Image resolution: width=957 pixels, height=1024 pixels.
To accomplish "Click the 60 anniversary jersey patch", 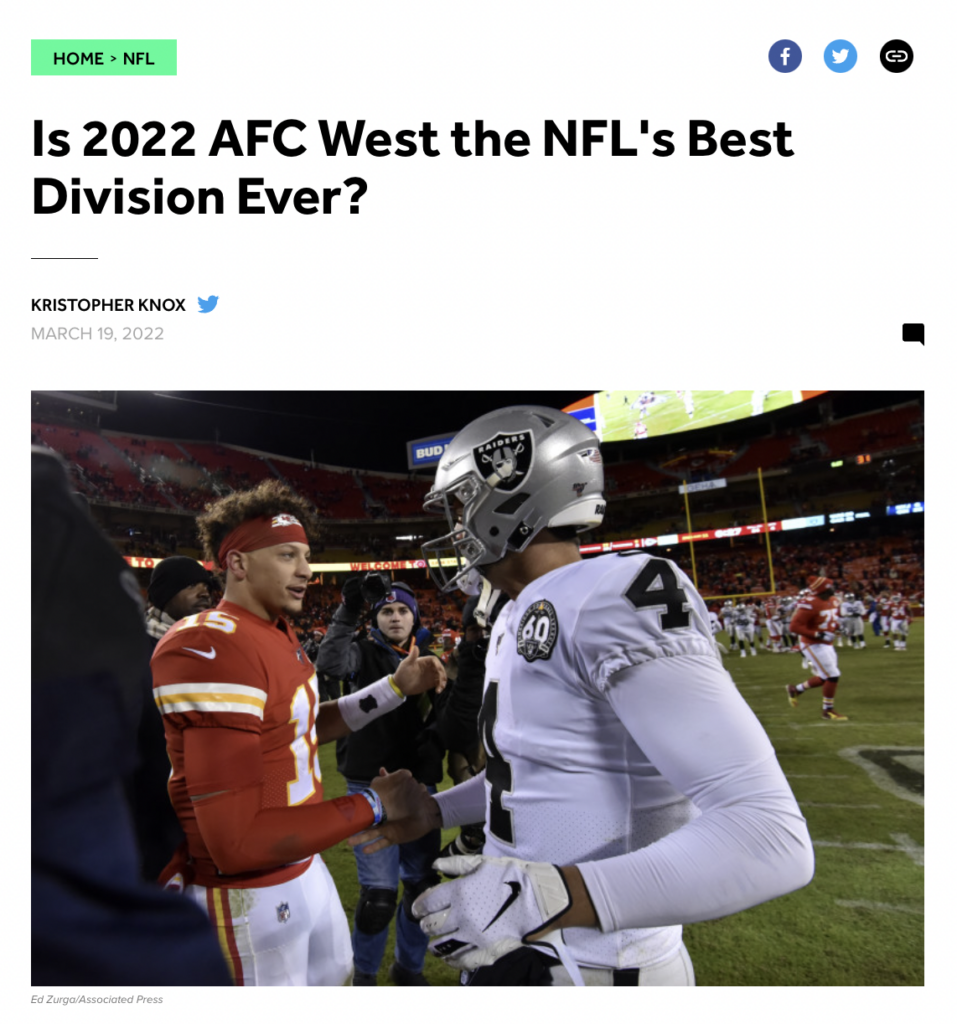I will 537,630.
